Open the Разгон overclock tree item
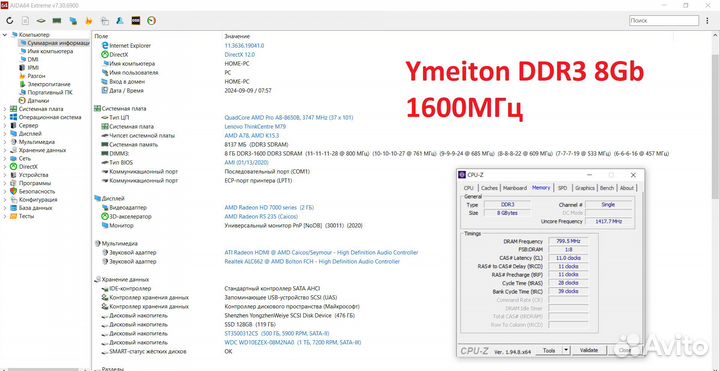This screenshot has height=371, width=720. (x=36, y=76)
